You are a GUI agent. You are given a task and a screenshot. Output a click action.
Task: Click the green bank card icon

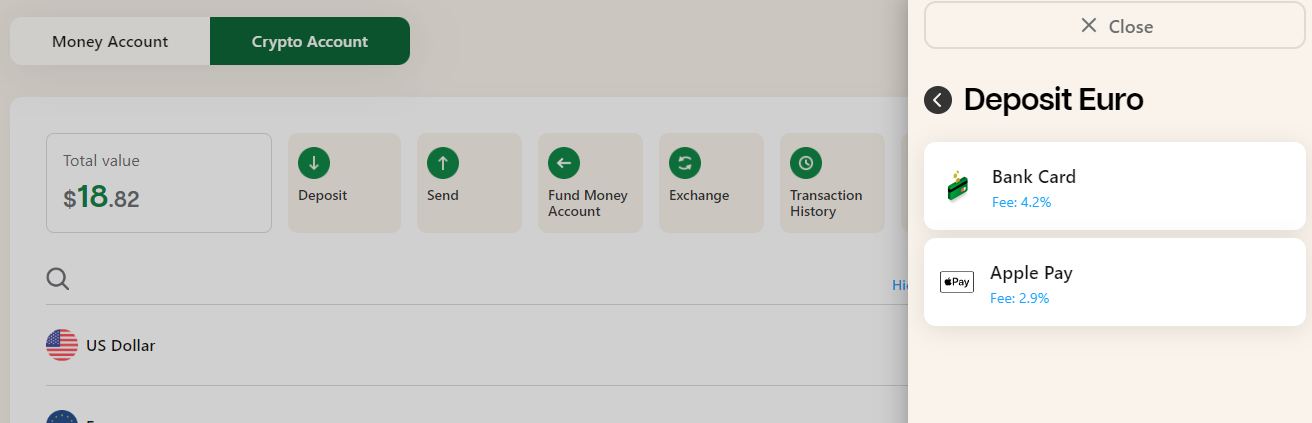[958, 186]
